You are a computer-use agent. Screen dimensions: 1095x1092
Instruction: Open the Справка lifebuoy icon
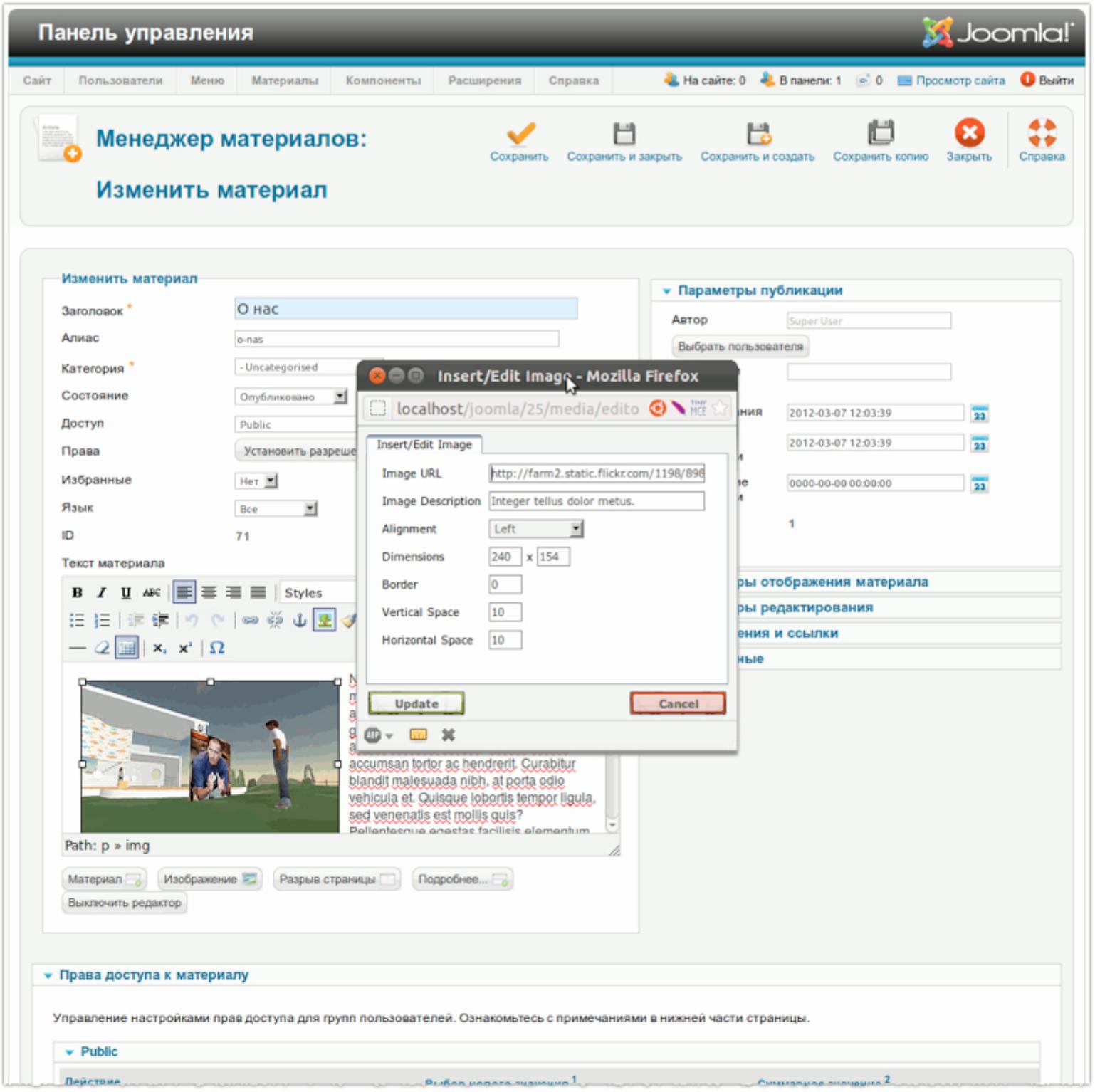(x=1041, y=133)
